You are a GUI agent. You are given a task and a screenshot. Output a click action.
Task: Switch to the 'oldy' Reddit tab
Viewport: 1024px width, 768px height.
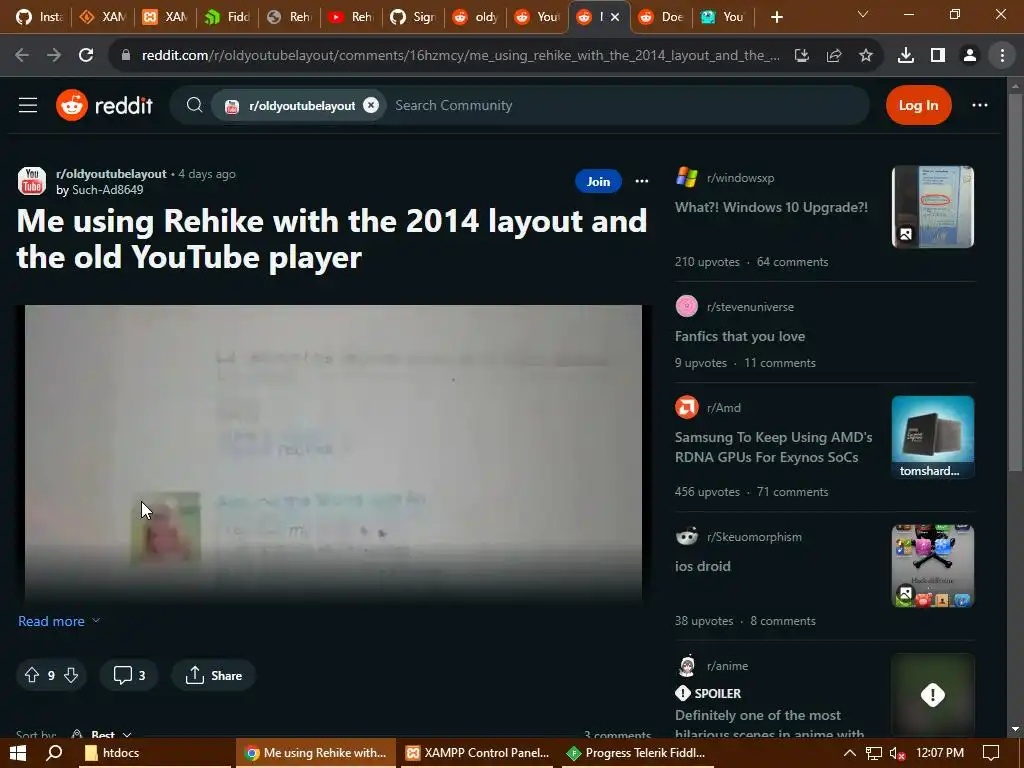click(475, 17)
